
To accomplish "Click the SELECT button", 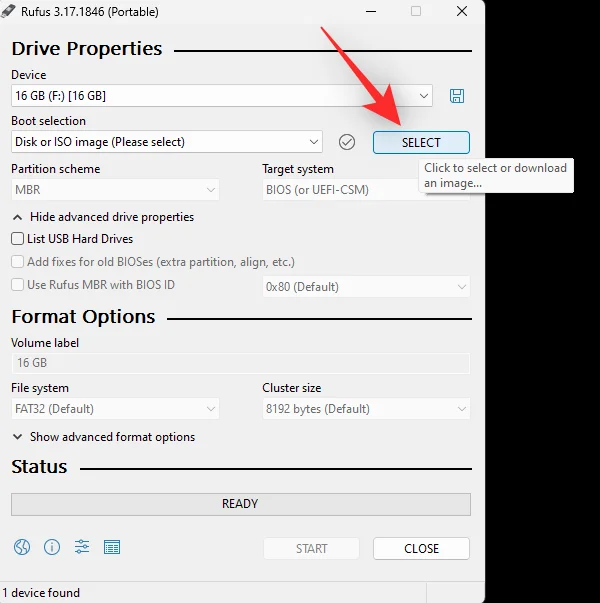I will click(421, 142).
